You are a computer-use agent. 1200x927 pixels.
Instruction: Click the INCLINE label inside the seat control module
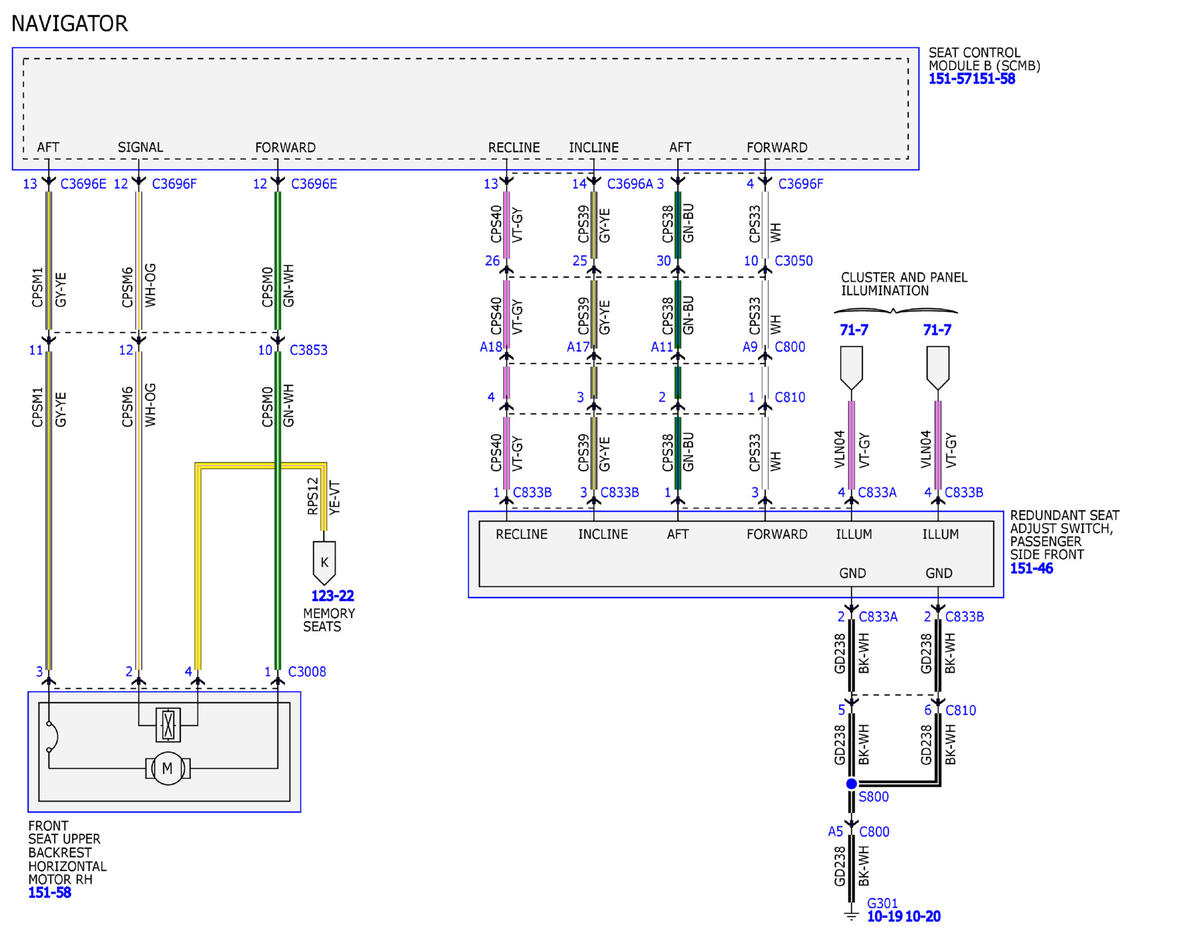(x=594, y=147)
